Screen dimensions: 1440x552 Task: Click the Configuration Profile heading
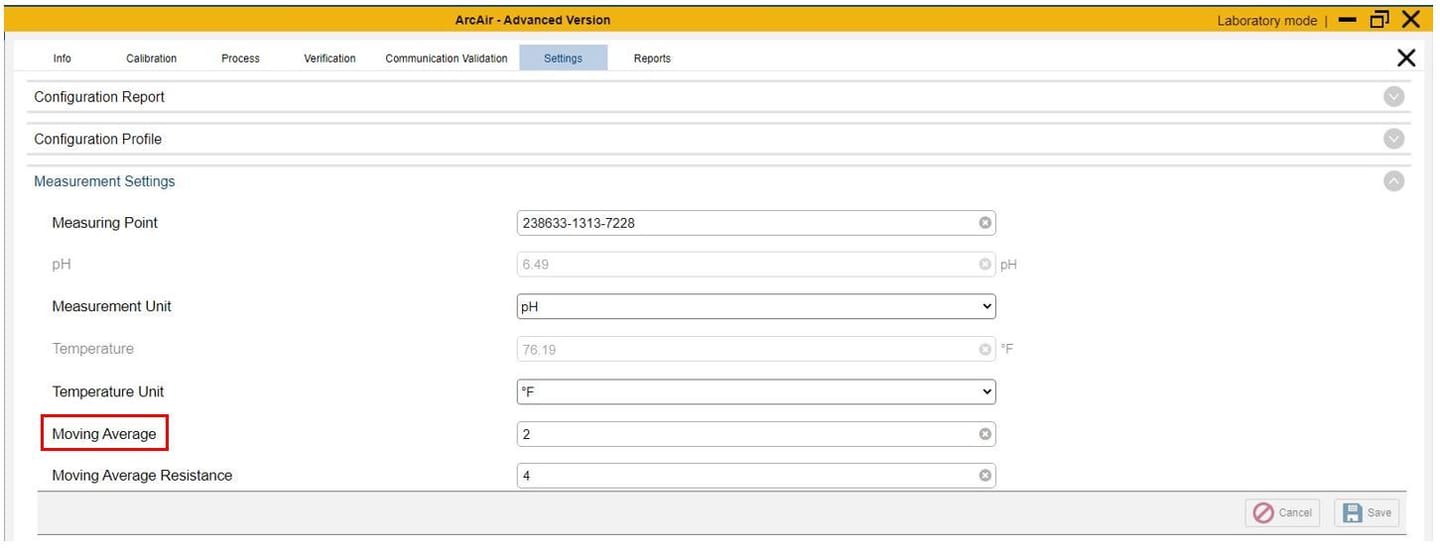[x=98, y=139]
